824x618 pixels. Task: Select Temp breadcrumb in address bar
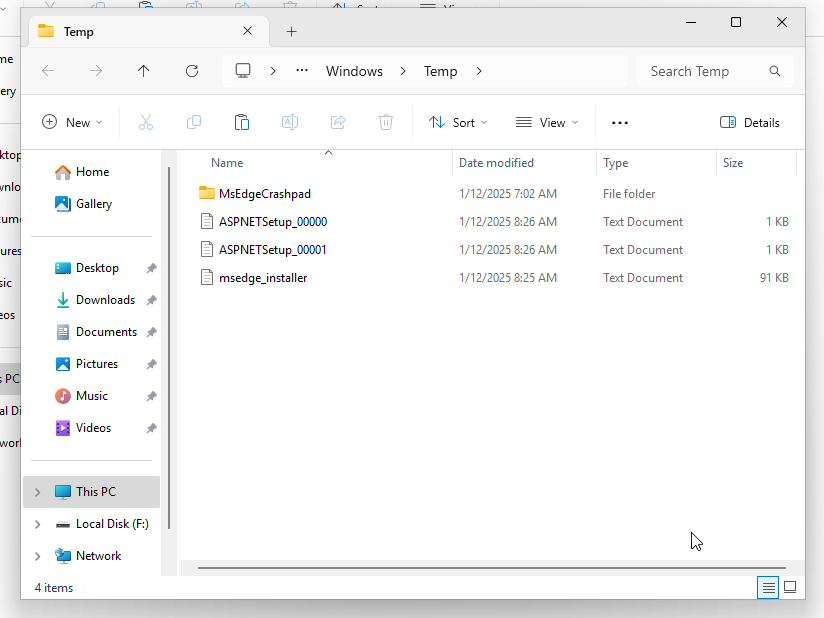[440, 71]
